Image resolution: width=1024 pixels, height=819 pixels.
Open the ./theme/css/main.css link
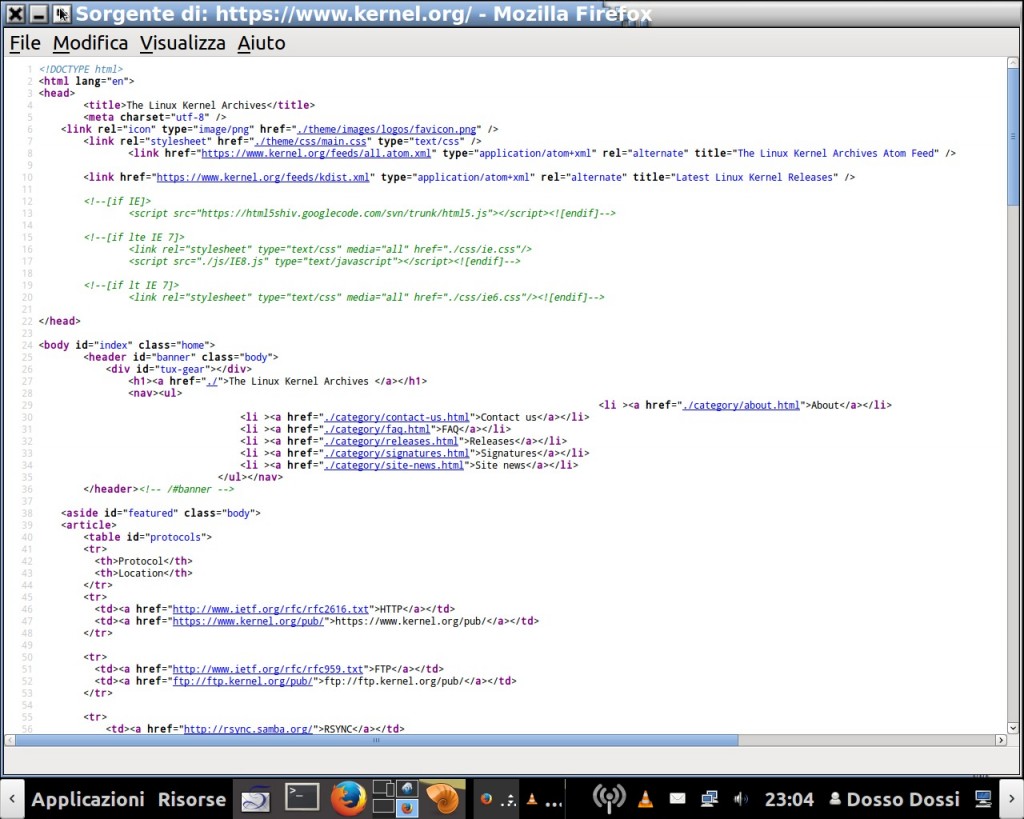coord(313,141)
